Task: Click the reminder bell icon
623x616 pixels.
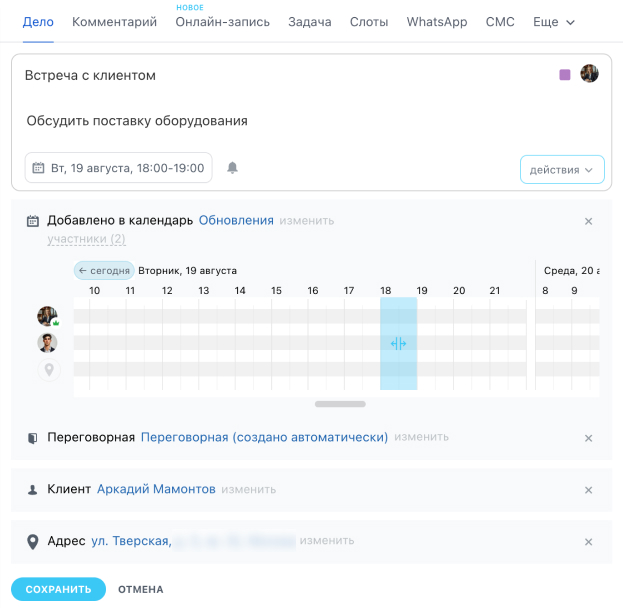Action: (x=232, y=168)
